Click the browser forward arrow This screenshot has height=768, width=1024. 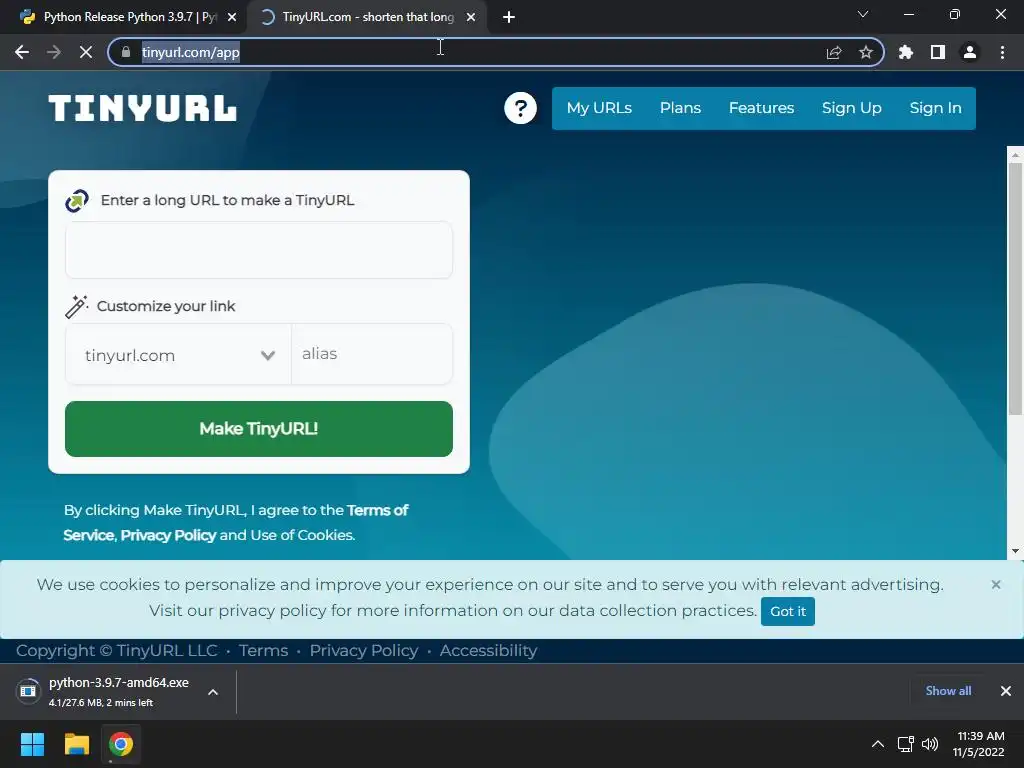pos(54,52)
